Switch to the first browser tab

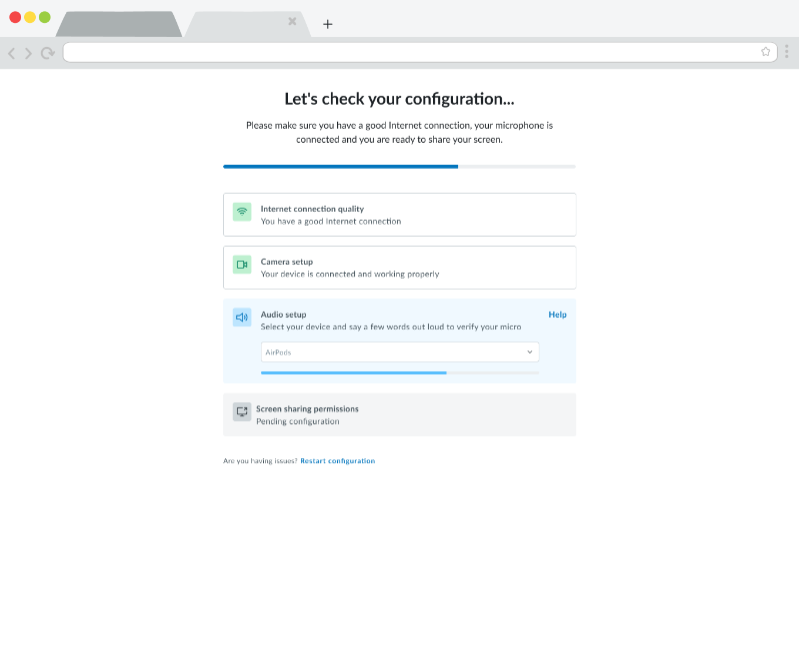119,24
